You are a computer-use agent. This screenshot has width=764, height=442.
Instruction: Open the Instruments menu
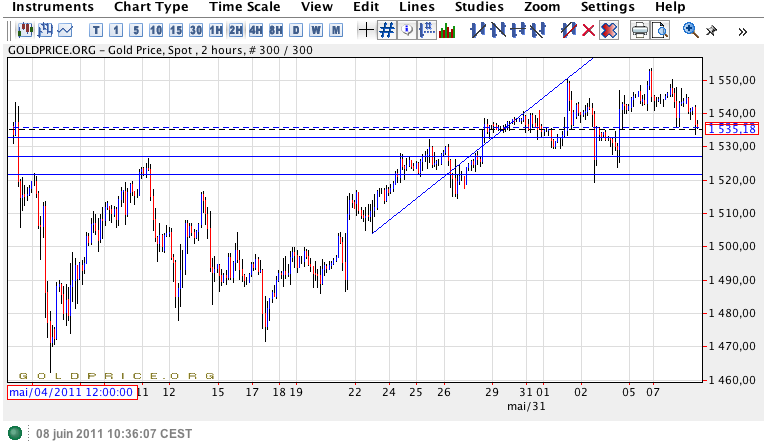54,7
